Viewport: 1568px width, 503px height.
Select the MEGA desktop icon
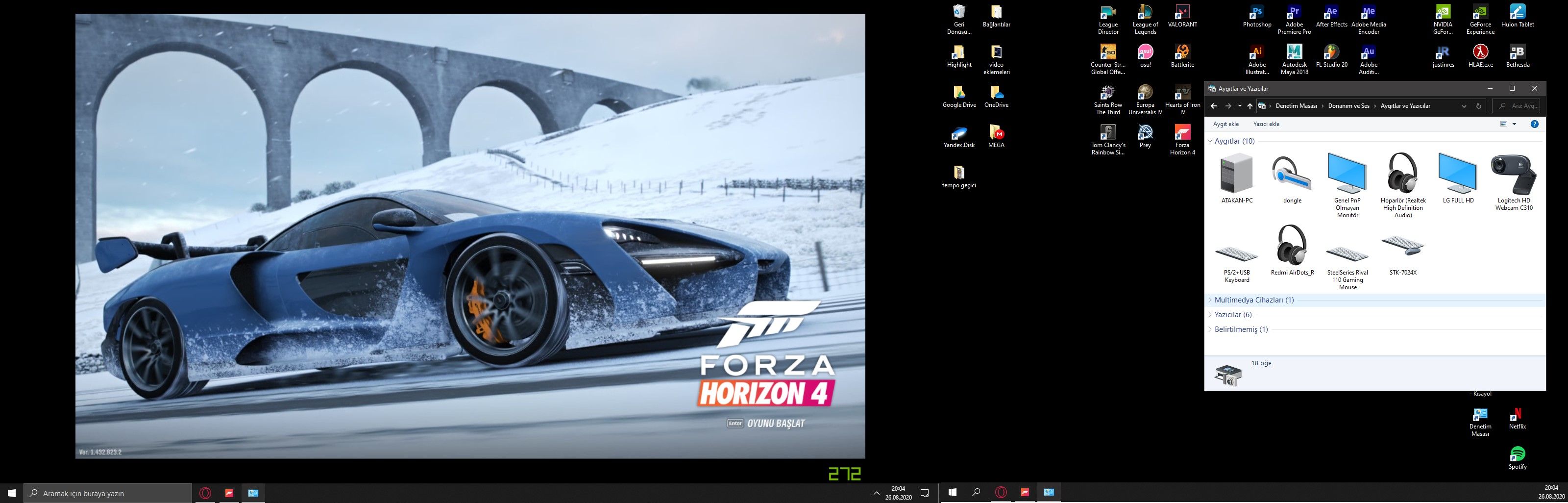pos(997,137)
